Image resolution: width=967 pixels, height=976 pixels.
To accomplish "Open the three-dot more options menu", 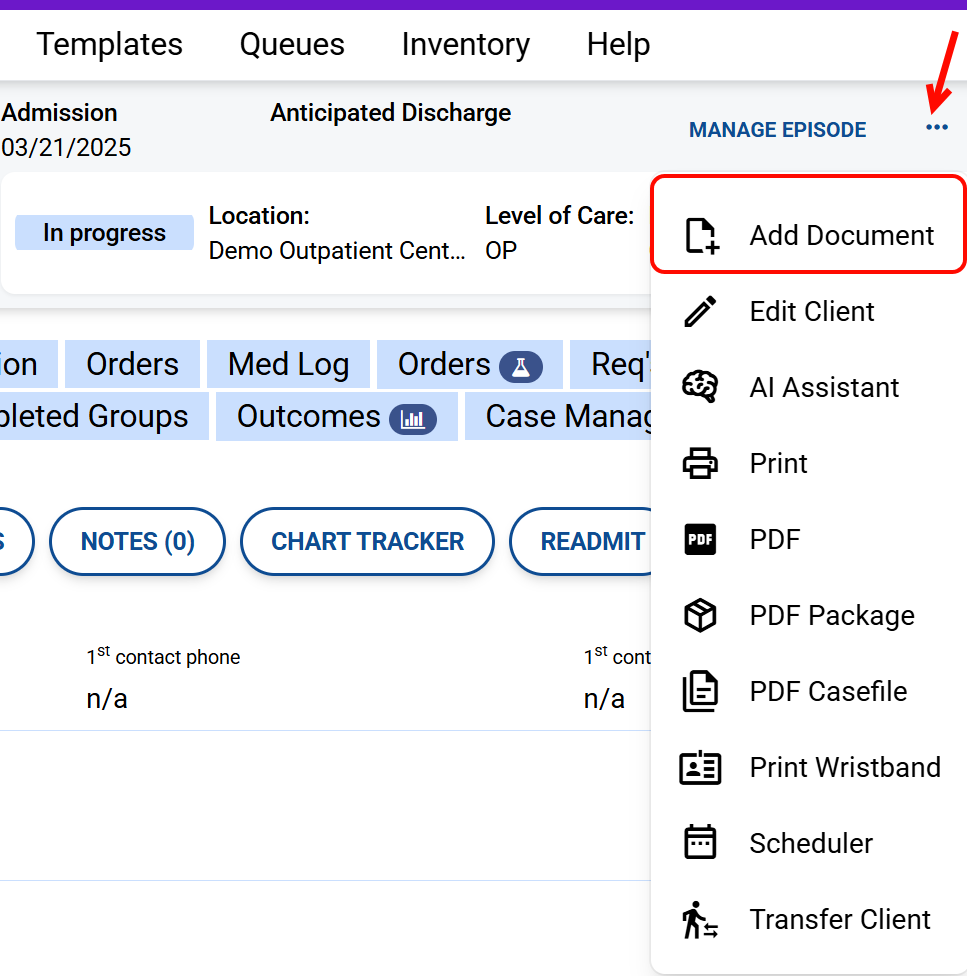I will coord(936,128).
